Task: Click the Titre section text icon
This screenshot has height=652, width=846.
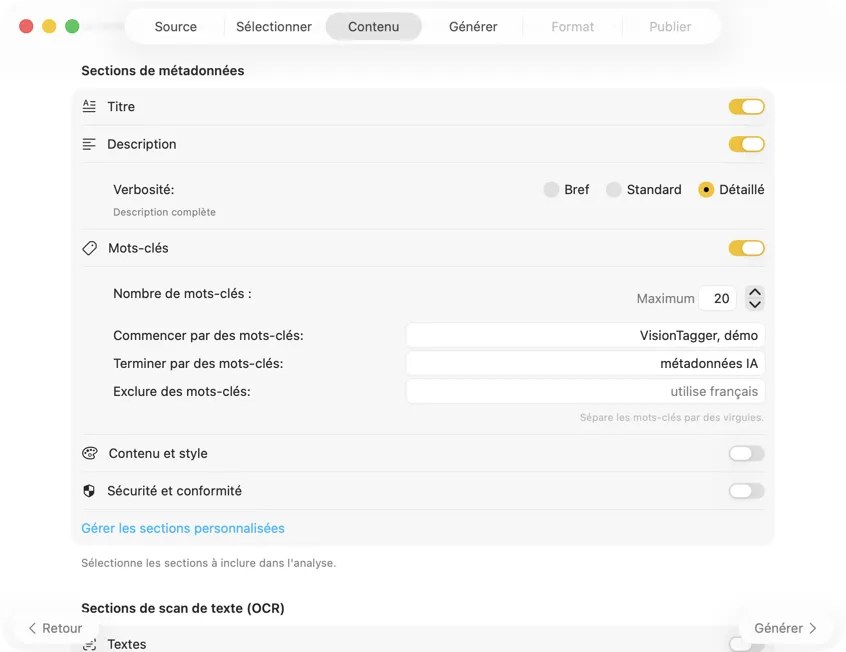Action: point(90,106)
